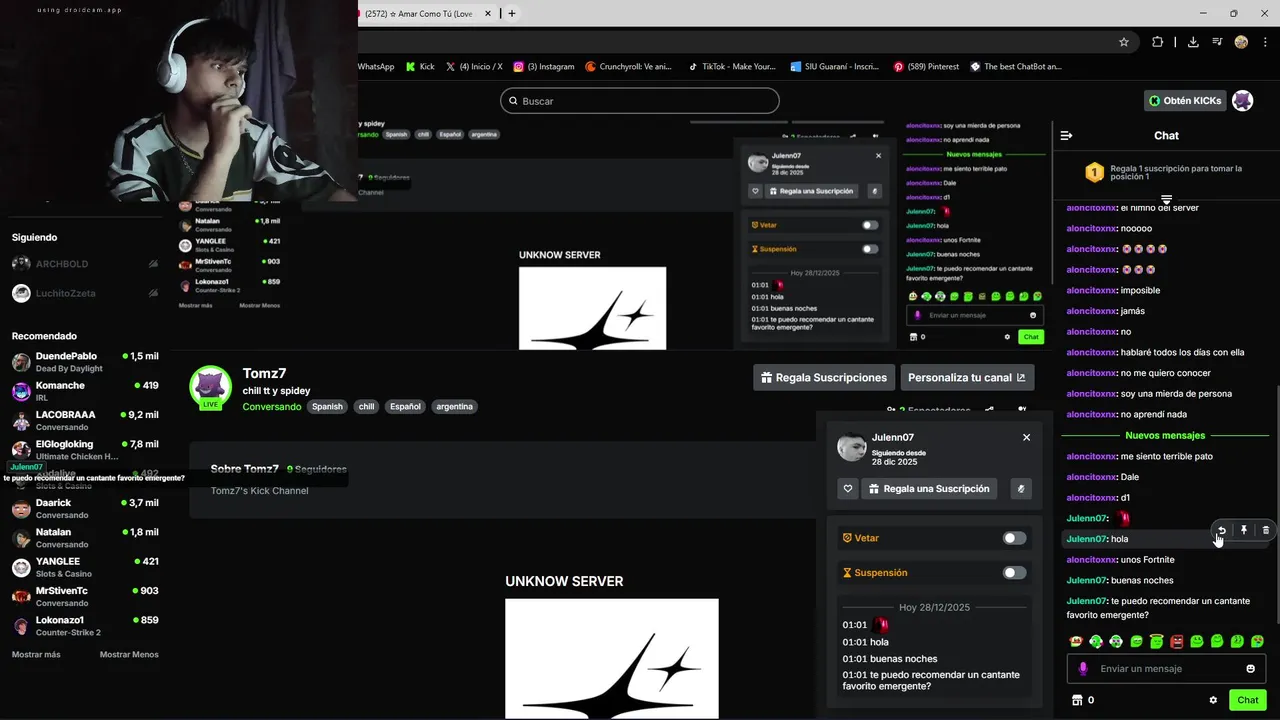Click the heart icon in large Julenn07 card

click(x=848, y=489)
